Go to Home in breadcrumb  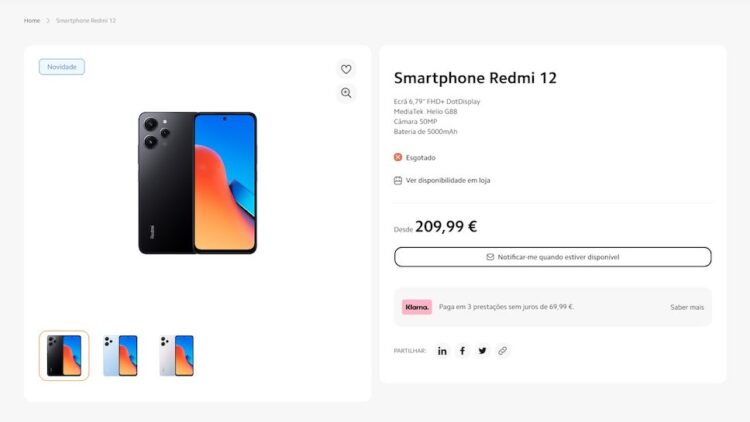tap(32, 21)
